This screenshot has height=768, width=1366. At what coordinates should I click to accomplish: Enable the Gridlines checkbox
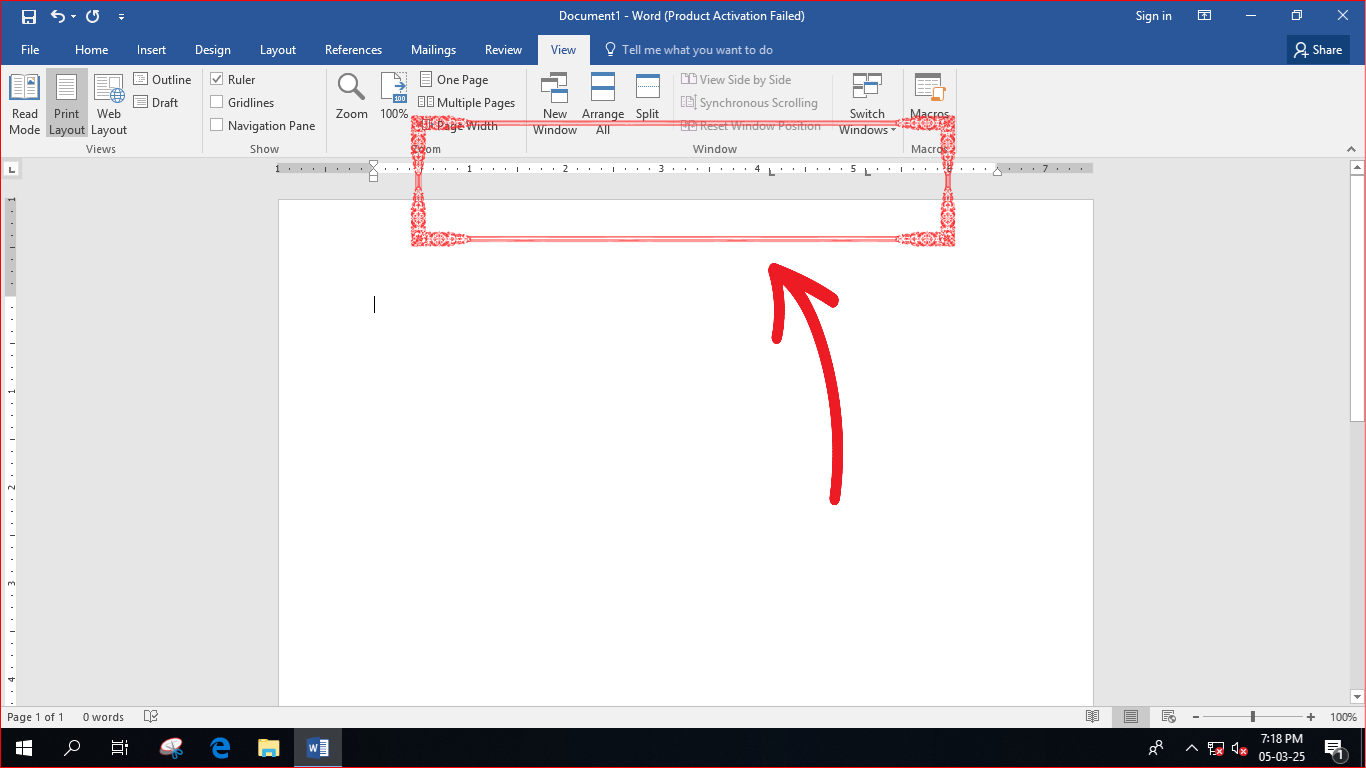coord(216,103)
